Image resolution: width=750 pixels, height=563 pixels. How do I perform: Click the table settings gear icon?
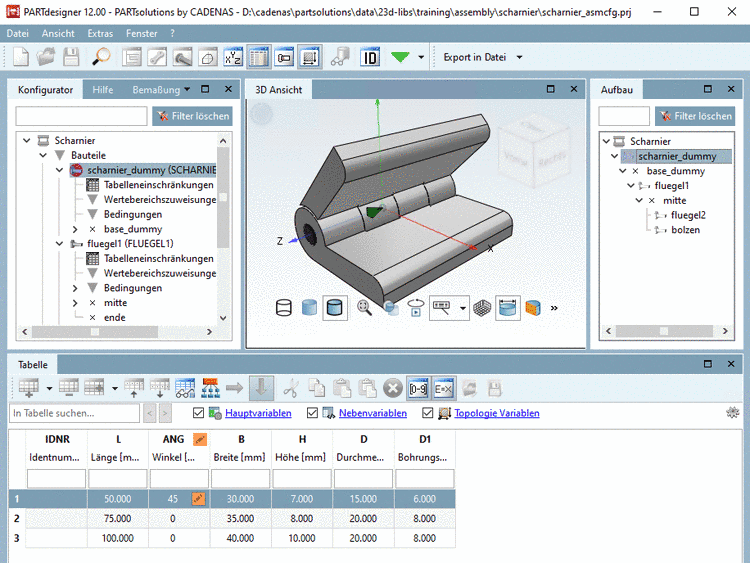coord(732,413)
